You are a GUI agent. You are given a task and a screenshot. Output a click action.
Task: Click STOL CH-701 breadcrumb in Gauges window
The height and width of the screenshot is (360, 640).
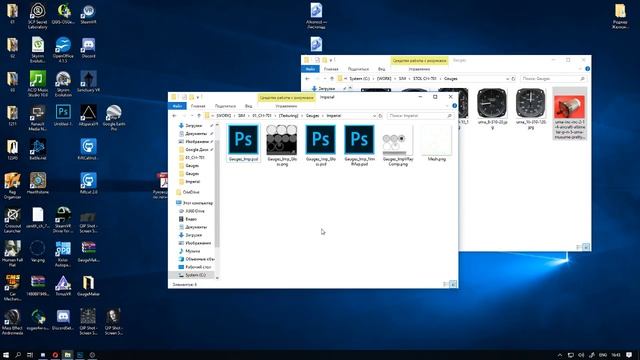click(424, 79)
